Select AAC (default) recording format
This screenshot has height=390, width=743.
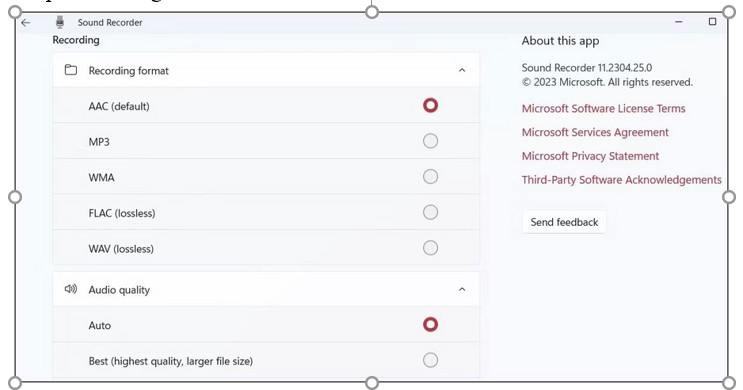[430, 106]
